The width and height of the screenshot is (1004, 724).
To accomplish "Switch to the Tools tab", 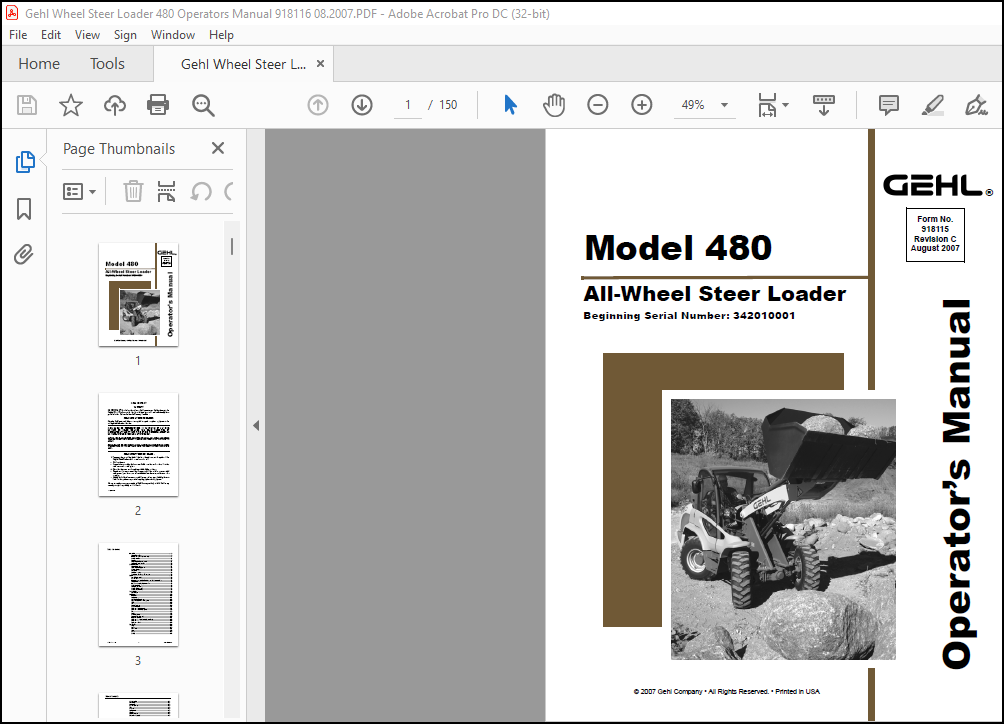I will coord(107,63).
